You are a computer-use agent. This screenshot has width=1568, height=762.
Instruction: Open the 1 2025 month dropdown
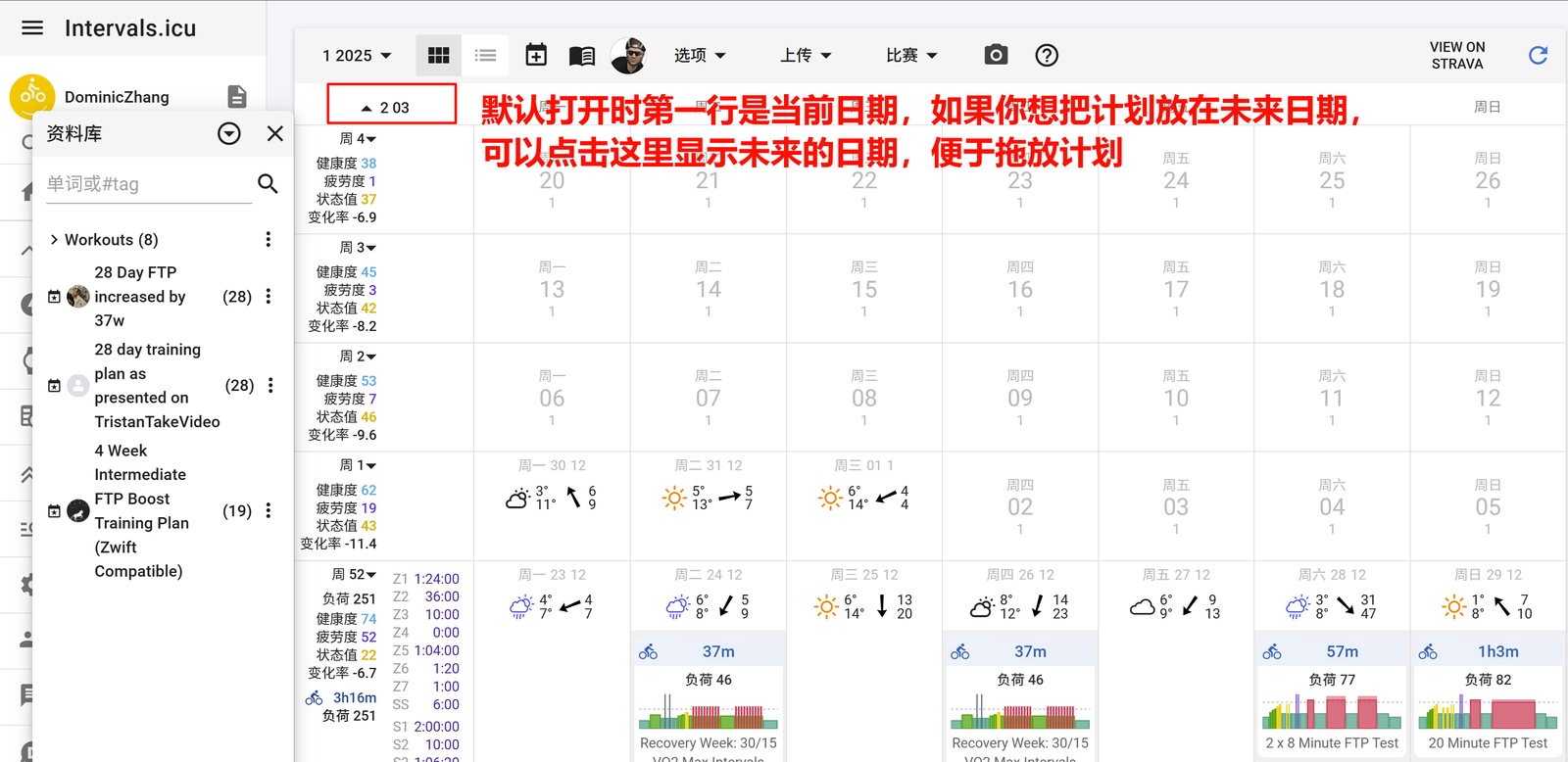pos(357,56)
